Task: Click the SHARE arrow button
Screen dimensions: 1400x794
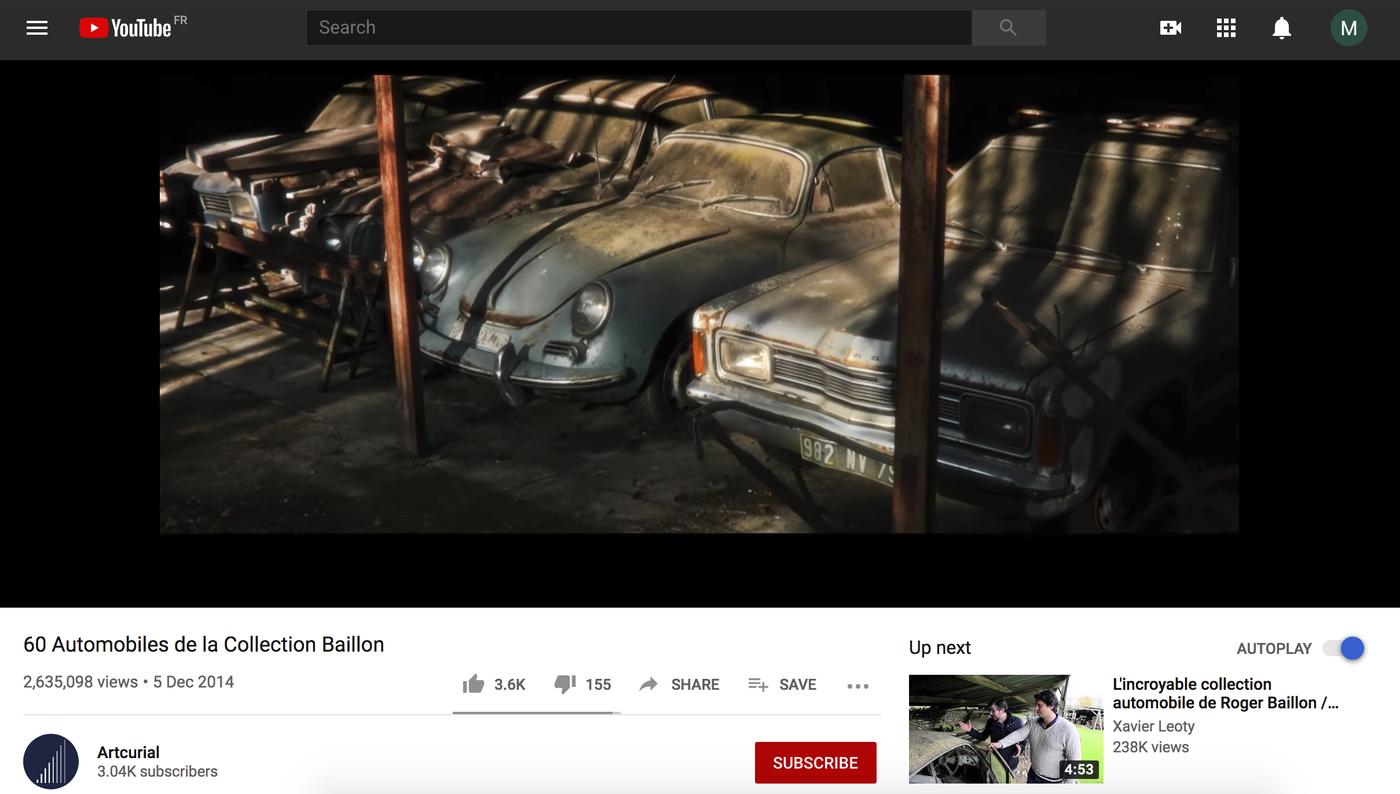Action: 679,684
